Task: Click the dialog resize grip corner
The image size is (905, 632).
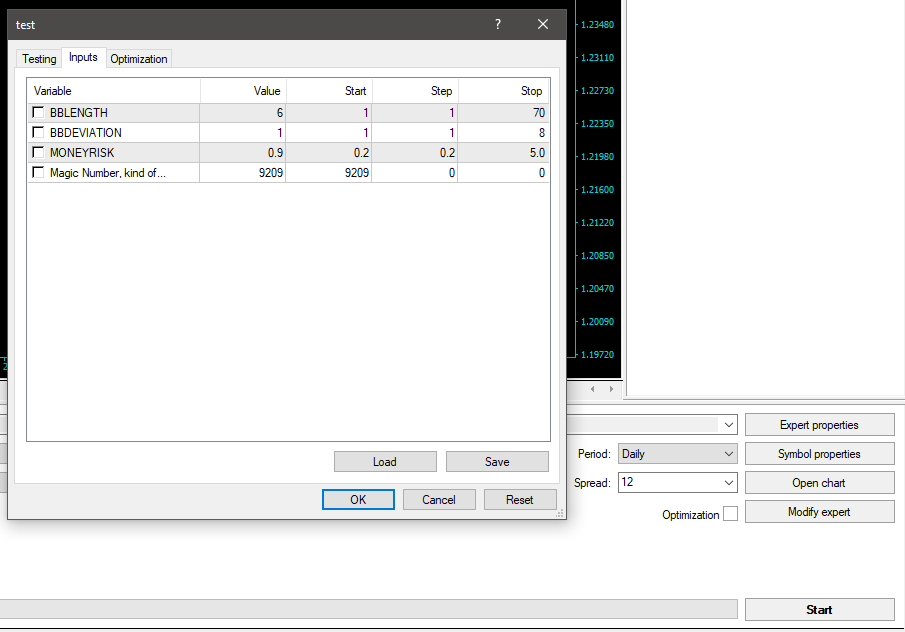Action: 559,513
